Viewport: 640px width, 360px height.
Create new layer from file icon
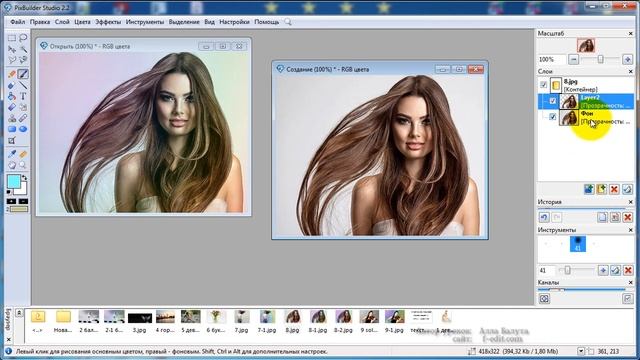tap(601, 189)
